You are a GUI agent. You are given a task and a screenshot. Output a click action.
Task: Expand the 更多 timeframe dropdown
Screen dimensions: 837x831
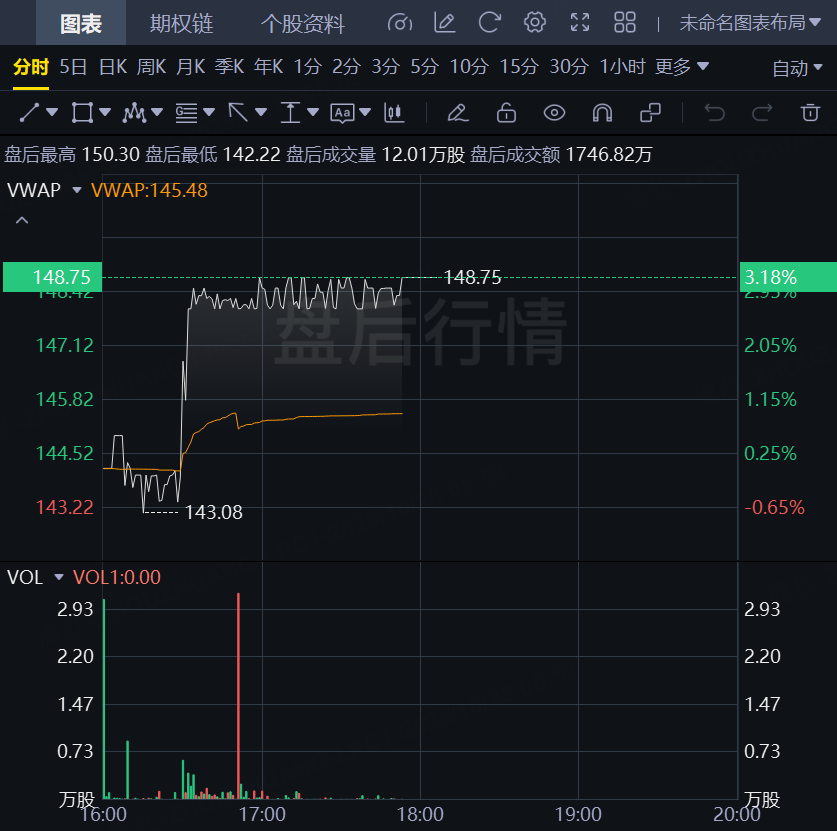click(x=682, y=67)
